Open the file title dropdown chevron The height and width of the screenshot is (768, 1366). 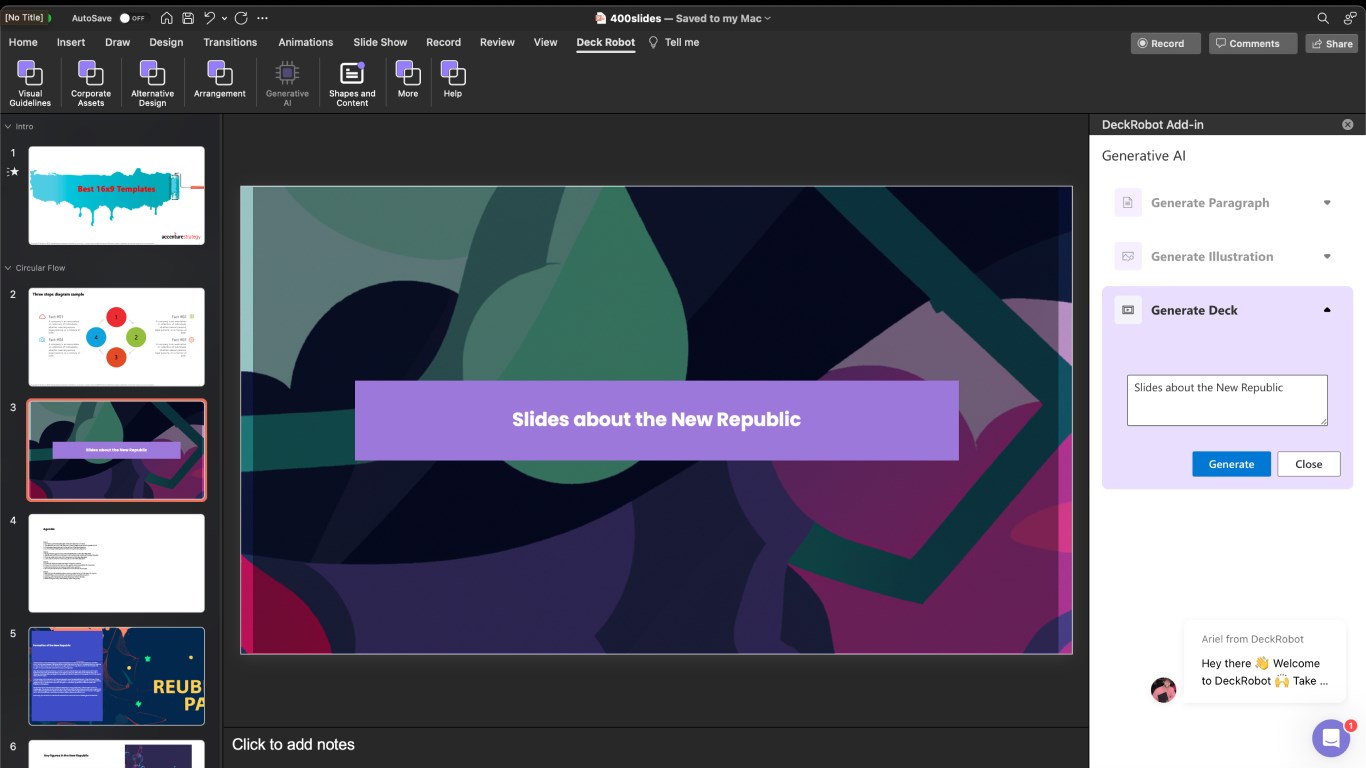[x=767, y=18]
